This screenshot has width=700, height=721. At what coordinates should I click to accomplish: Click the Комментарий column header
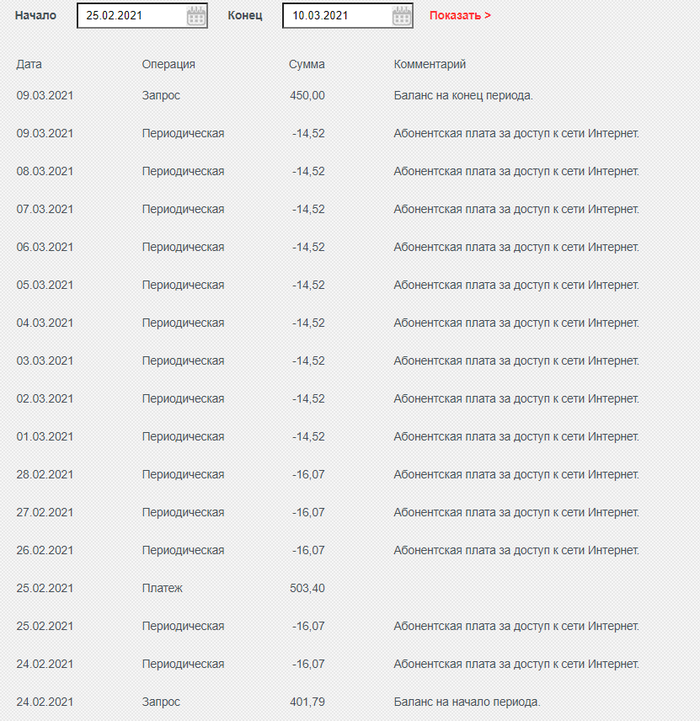(x=430, y=64)
